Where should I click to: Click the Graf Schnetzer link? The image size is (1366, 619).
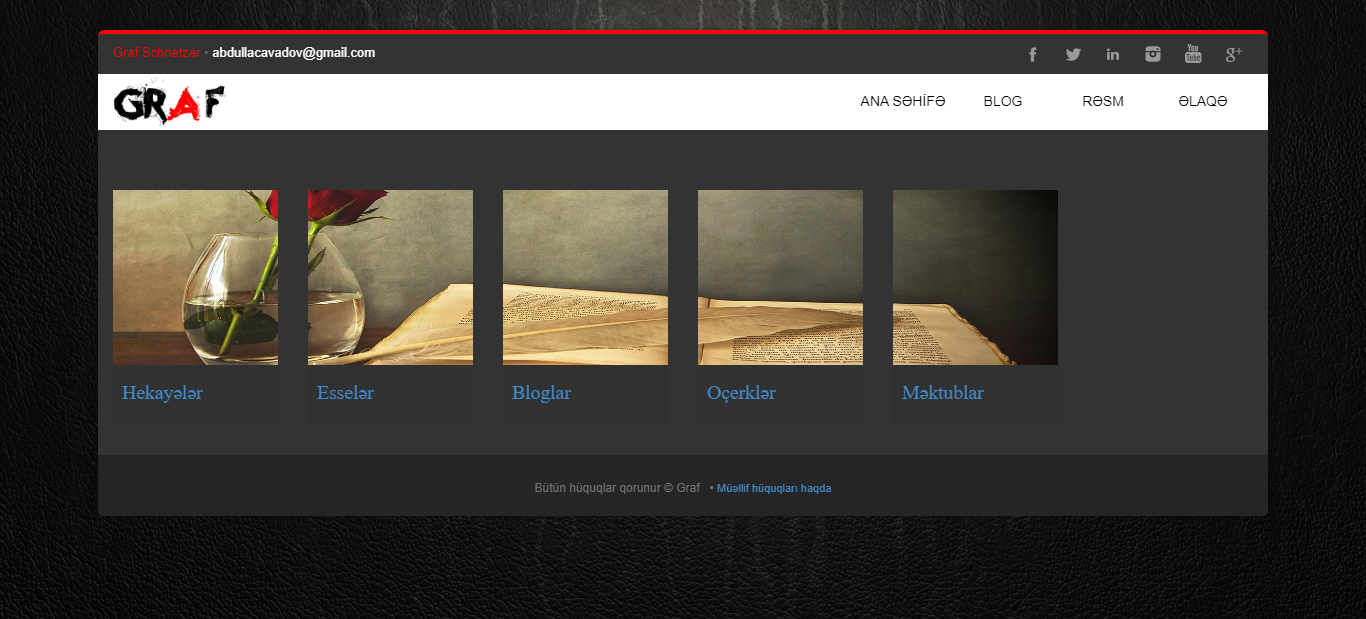click(x=156, y=53)
